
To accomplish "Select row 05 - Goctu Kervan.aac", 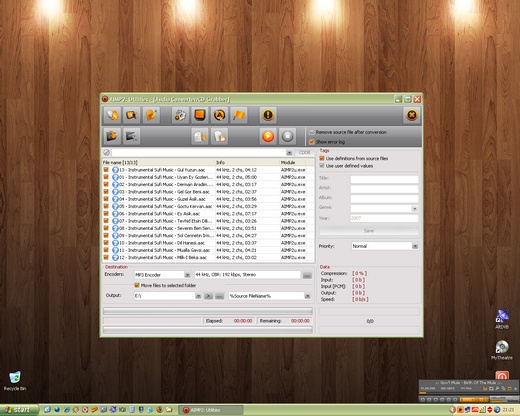I will [x=208, y=206].
